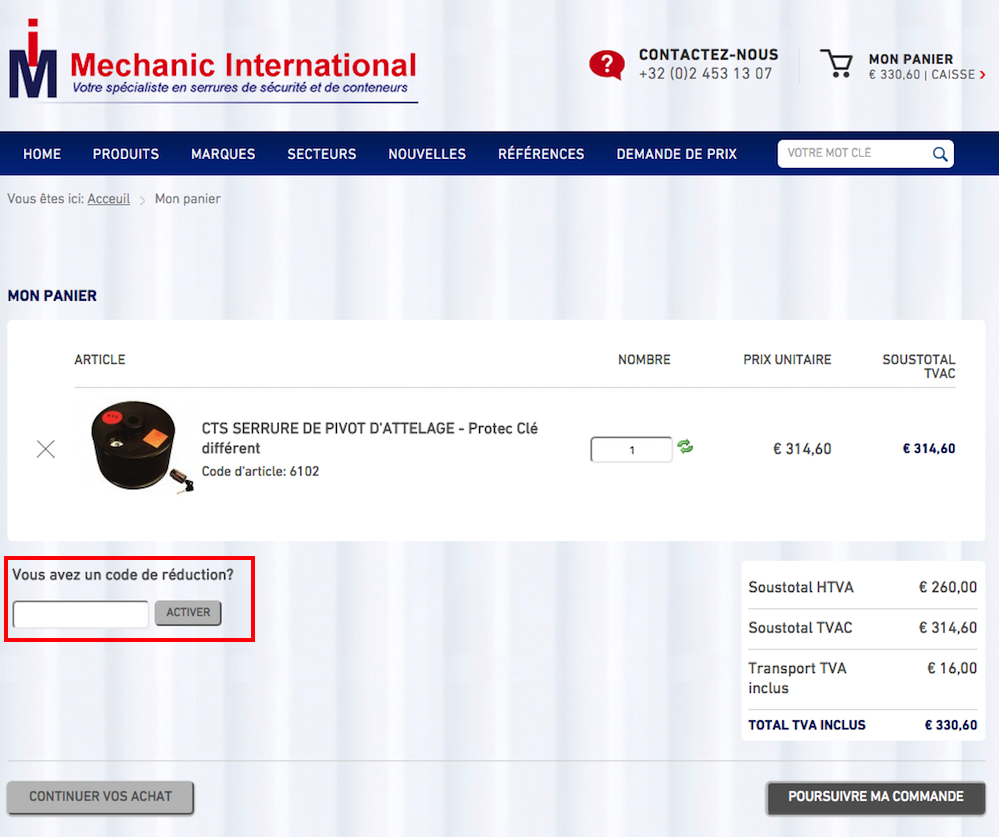Click the Mechanic International logo
Viewport: 999px width, 837px height.
212,62
